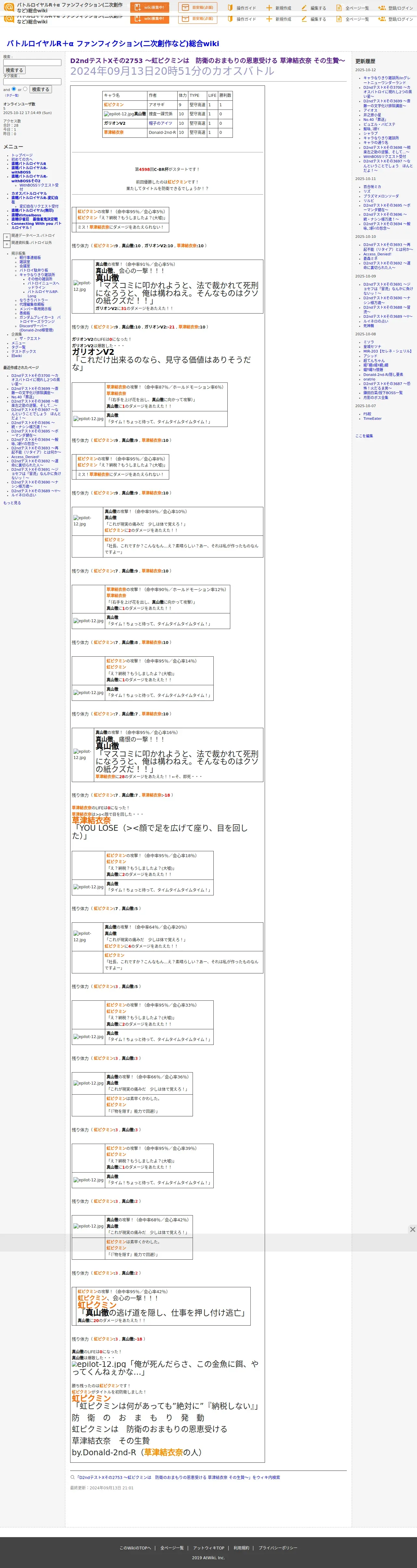The image size is (417, 1568).
Task: Open 直轄Virtualboss menu item
Action: coord(26,215)
